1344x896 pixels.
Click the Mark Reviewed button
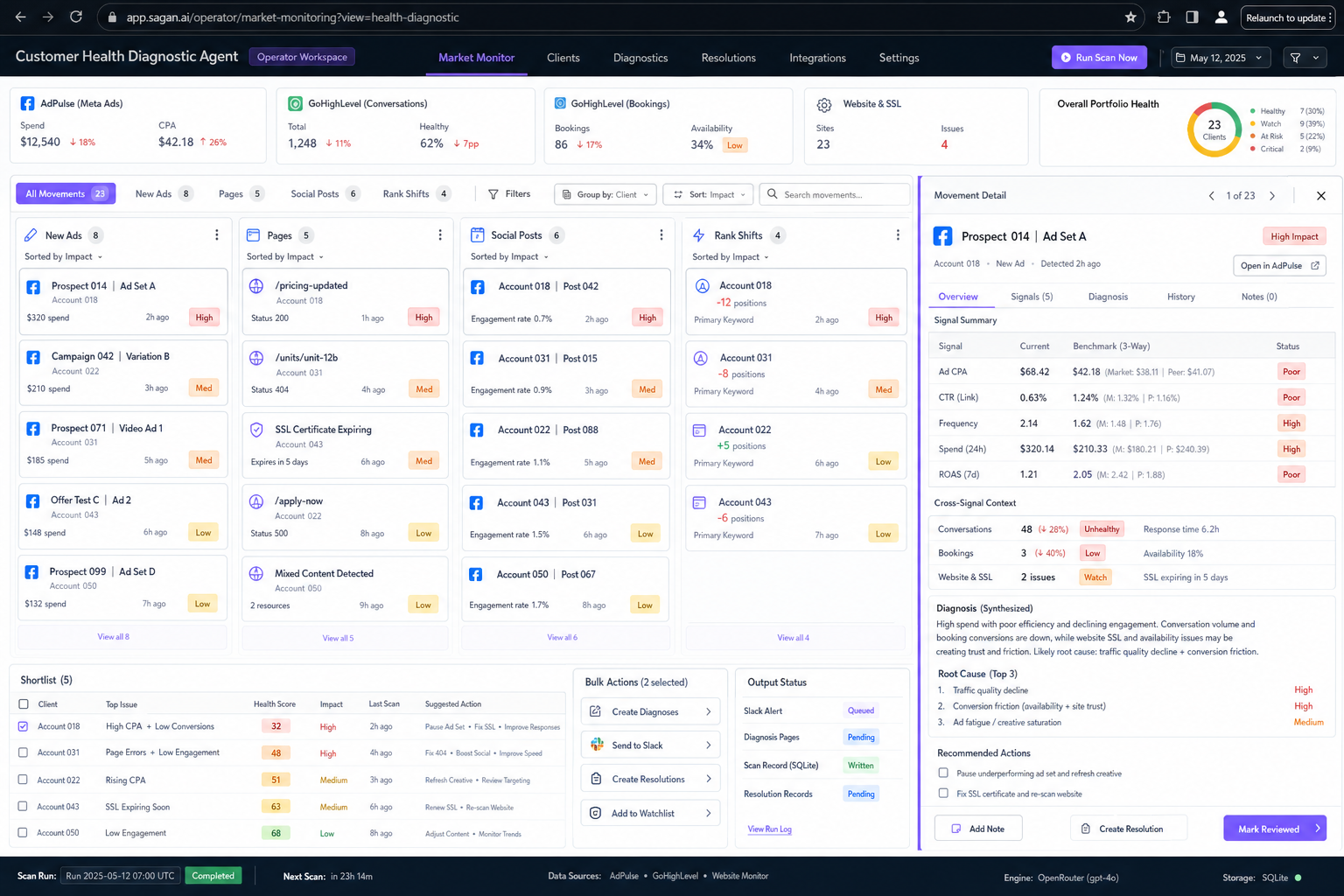1275,829
